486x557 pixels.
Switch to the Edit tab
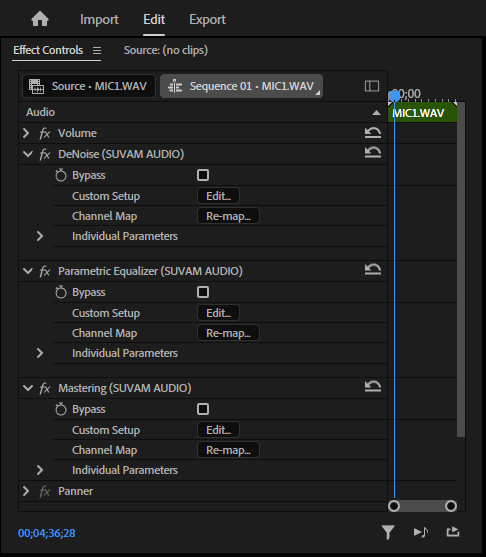[x=154, y=20]
